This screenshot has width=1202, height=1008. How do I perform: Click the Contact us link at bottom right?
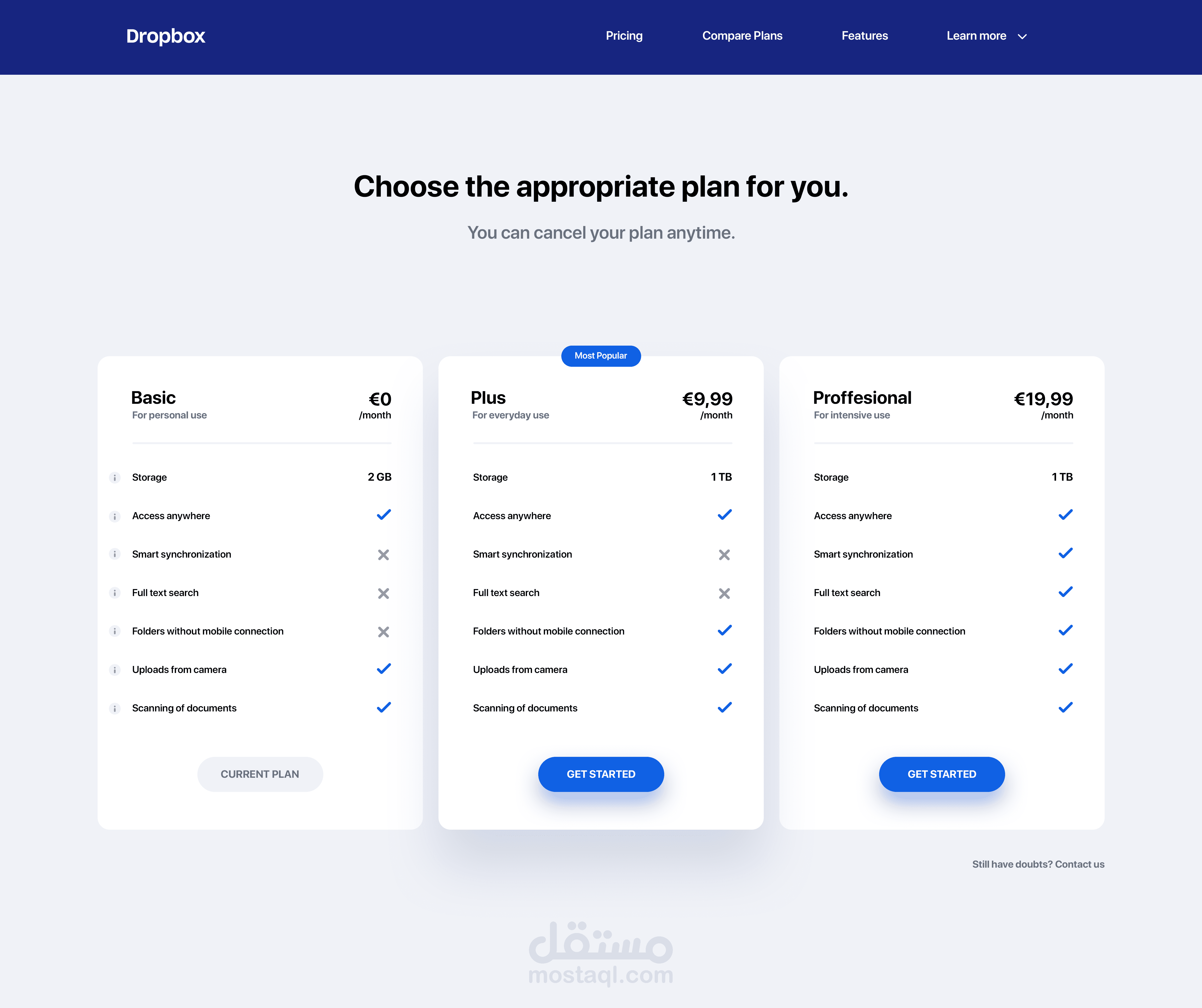tap(1079, 863)
